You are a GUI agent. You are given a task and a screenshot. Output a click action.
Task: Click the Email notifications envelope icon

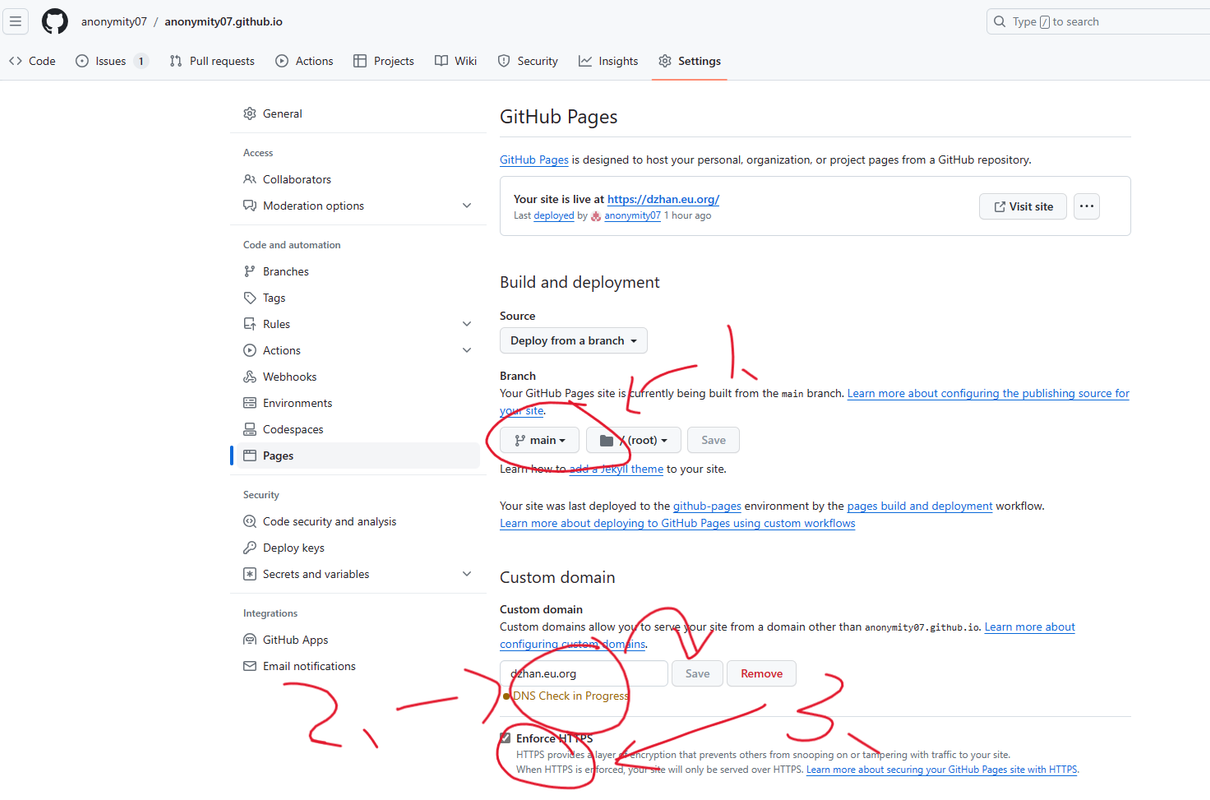(250, 666)
